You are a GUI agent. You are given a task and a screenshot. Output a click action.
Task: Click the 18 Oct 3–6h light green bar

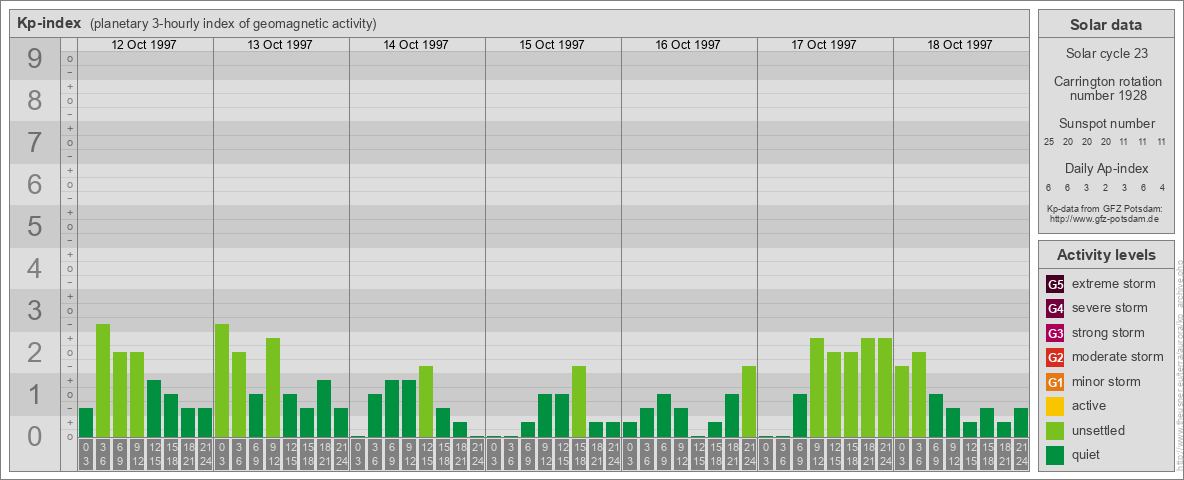tap(919, 395)
